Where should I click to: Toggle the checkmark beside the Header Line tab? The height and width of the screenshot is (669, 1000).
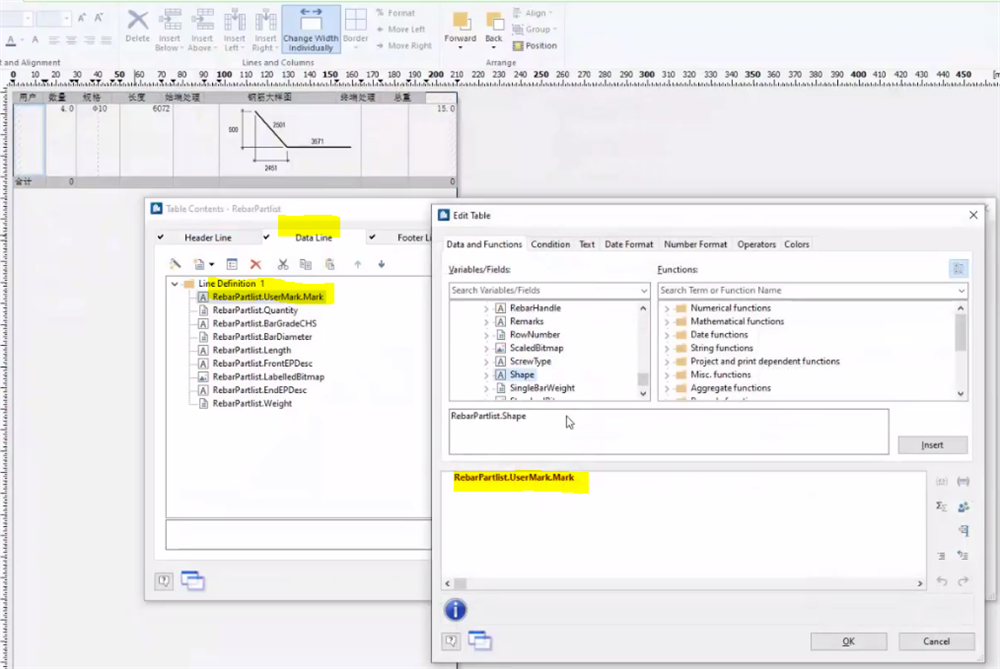click(x=162, y=238)
